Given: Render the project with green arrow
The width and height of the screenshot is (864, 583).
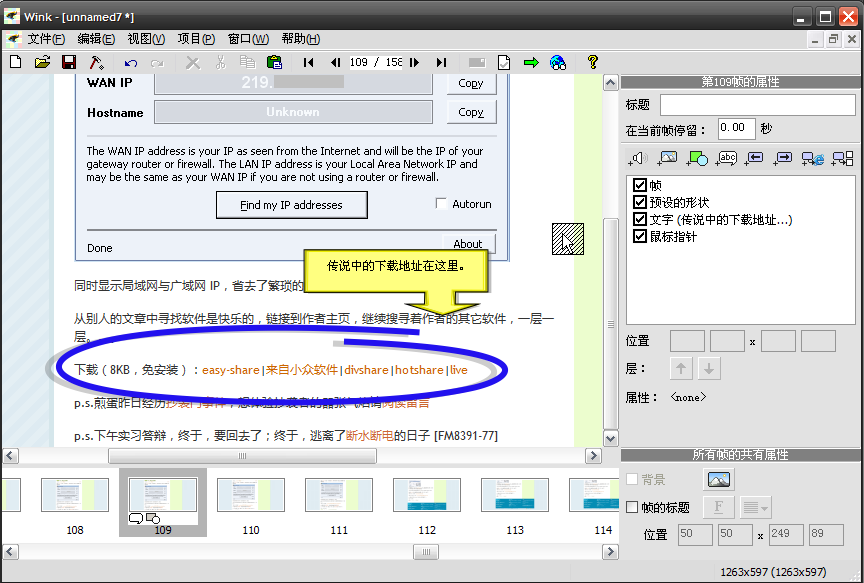Looking at the screenshot, I should pos(531,62).
